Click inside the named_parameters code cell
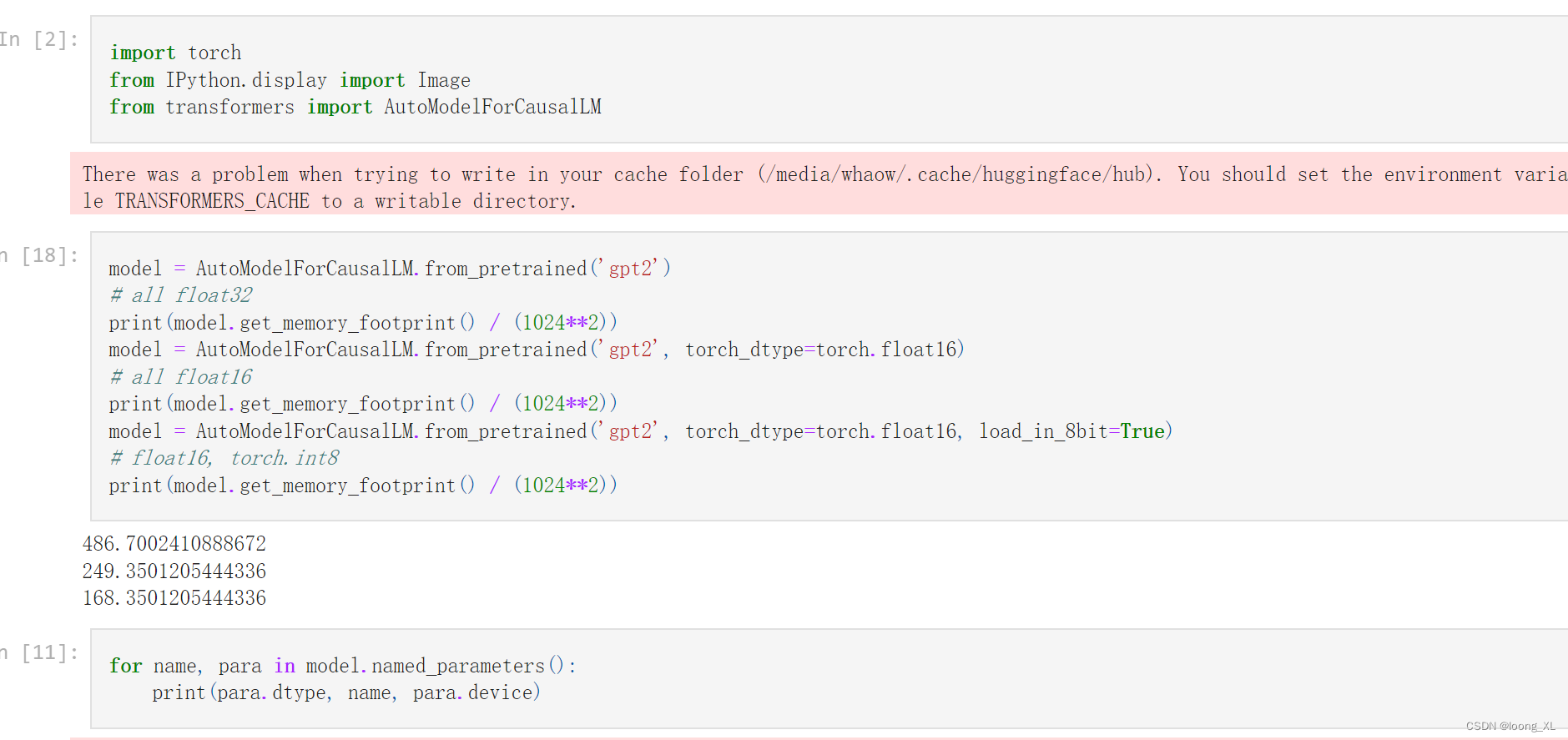1568x740 pixels. (829, 679)
